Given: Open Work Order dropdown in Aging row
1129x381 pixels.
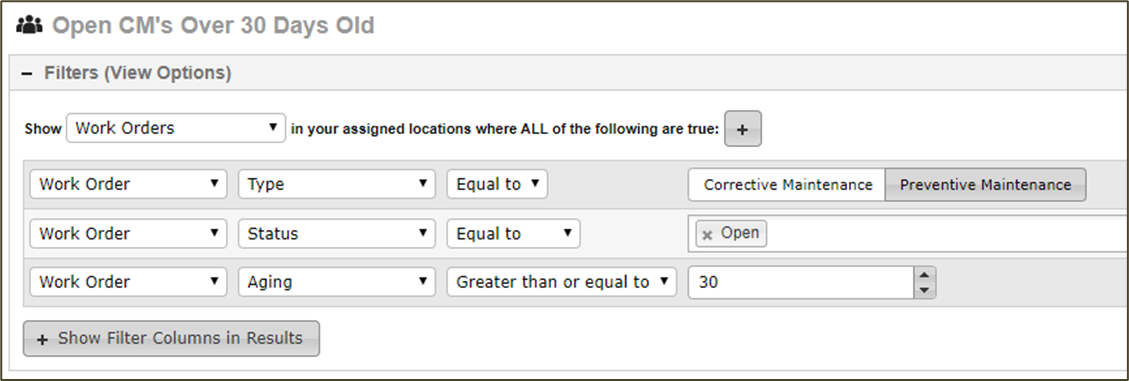Looking at the screenshot, I should pos(127,282).
